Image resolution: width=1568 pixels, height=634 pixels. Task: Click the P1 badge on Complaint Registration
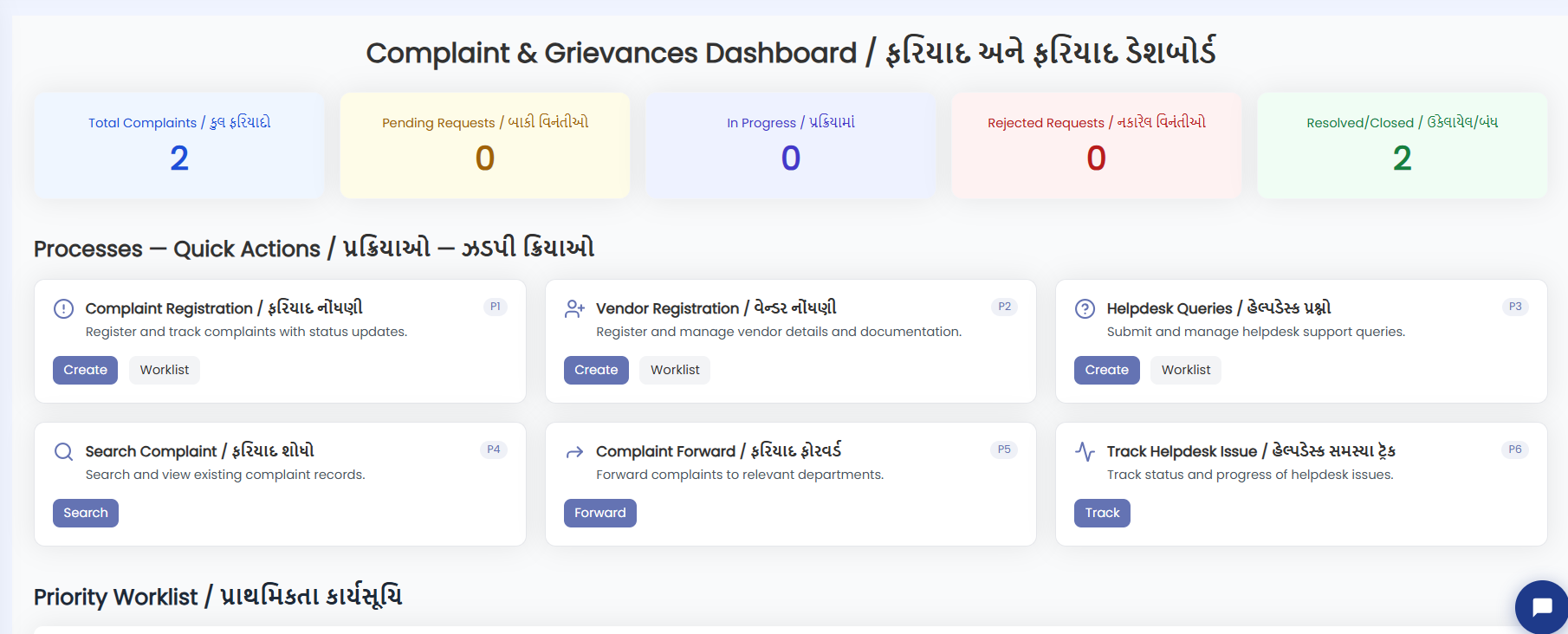(x=495, y=307)
